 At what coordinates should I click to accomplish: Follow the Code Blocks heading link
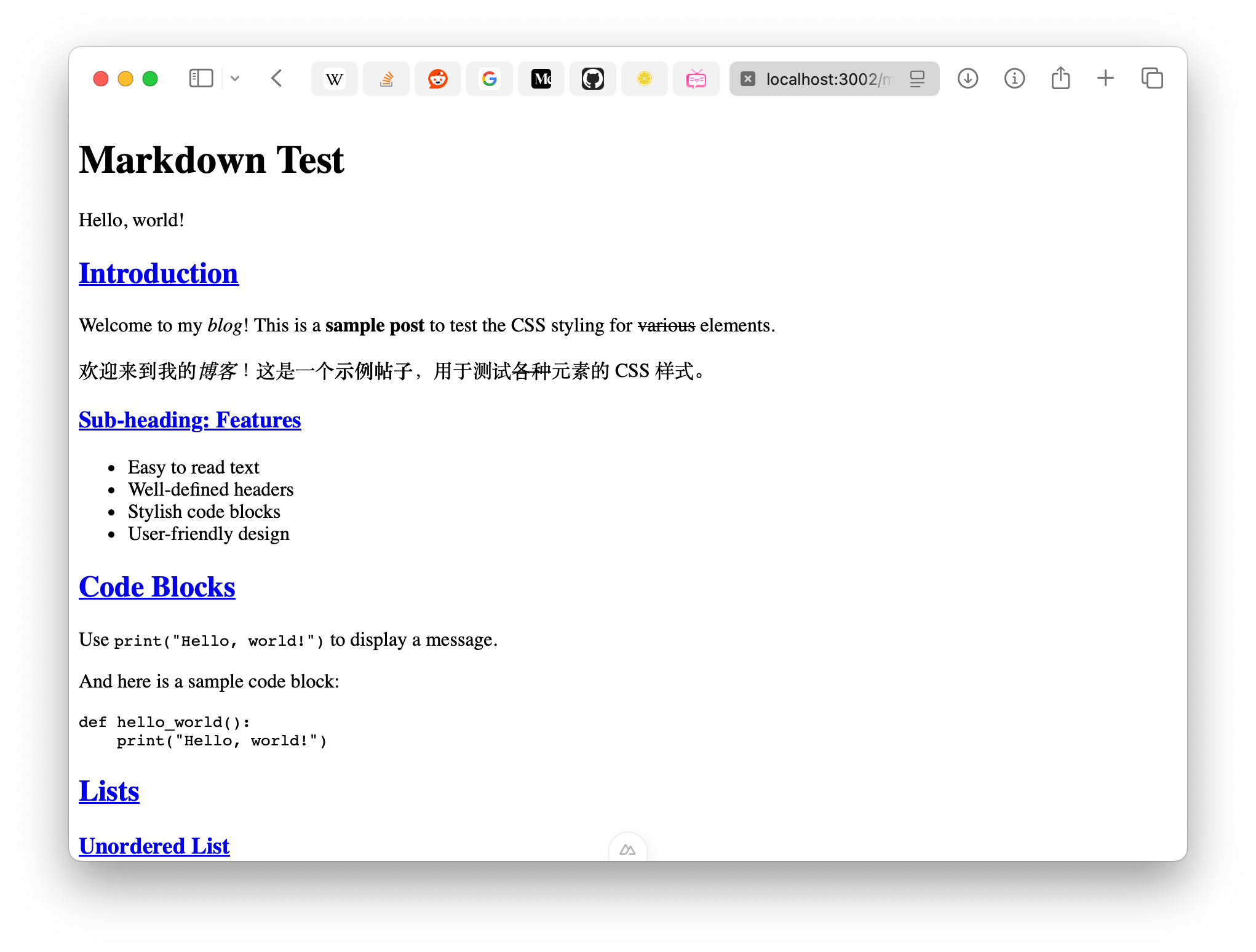pos(157,587)
